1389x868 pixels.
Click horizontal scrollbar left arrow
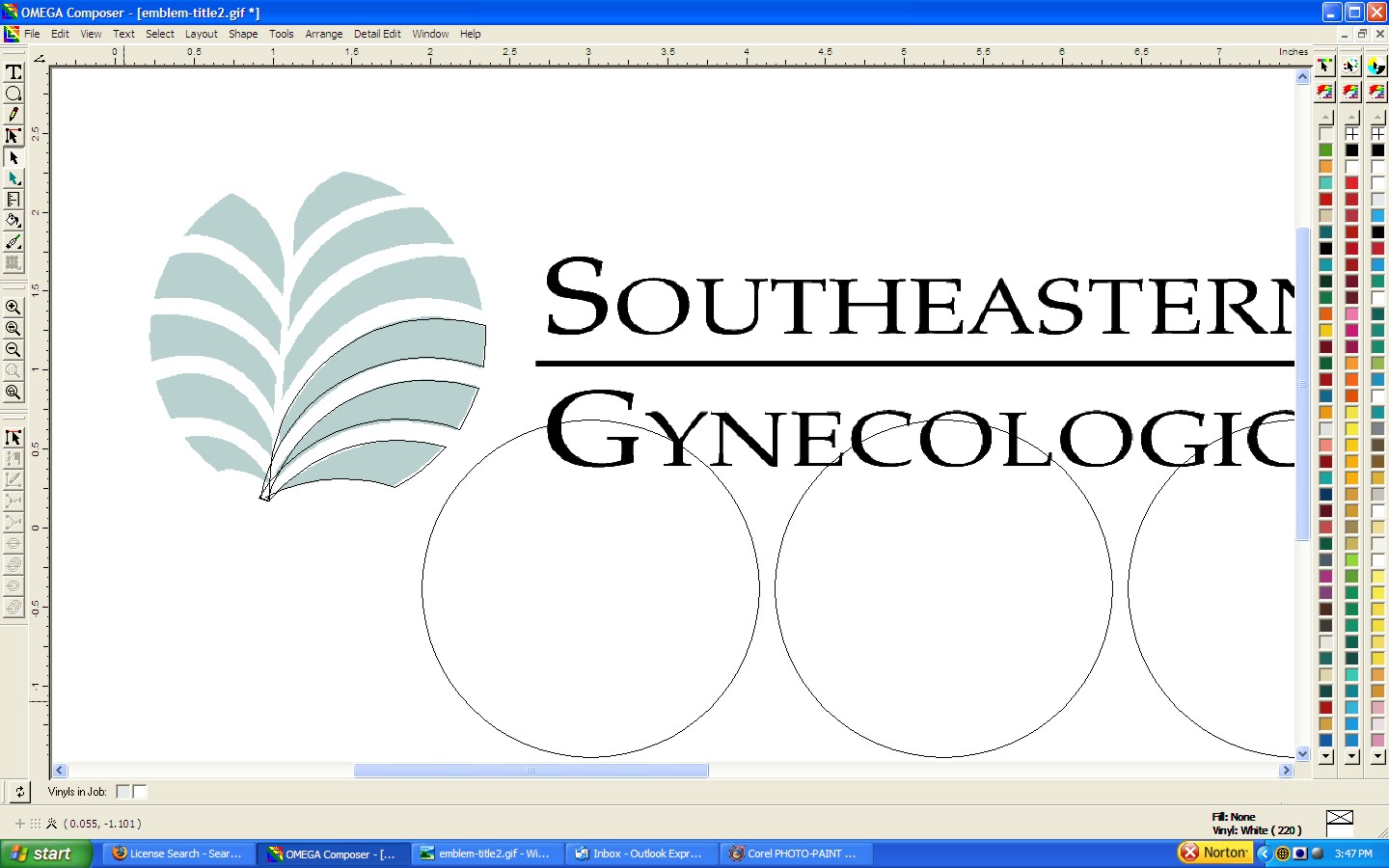point(59,771)
